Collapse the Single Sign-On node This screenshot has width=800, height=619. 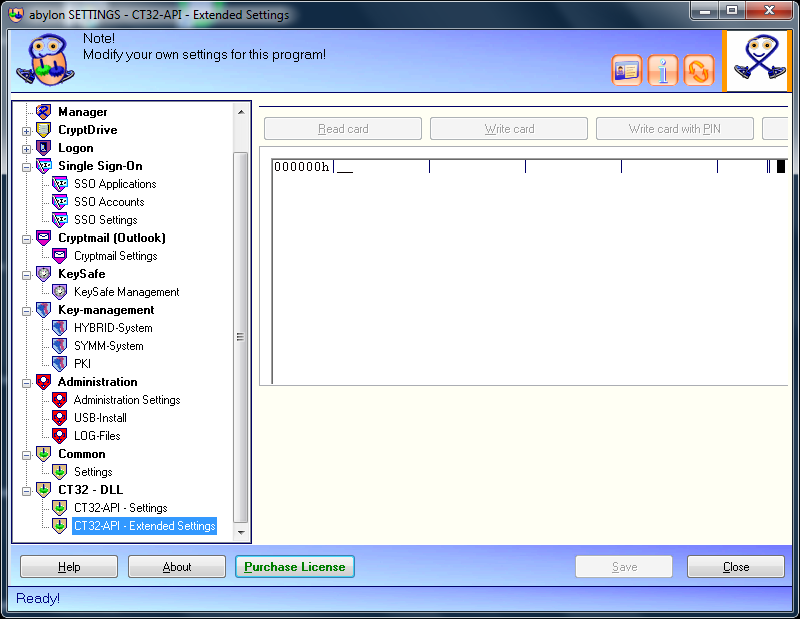[27, 167]
